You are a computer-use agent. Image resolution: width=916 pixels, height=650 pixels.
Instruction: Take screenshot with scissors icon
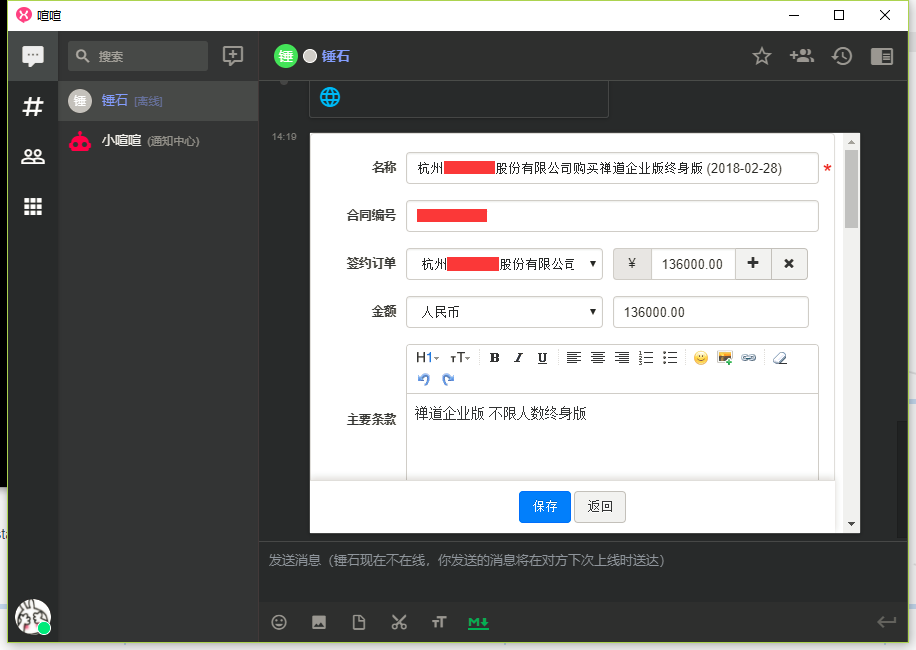pos(399,622)
